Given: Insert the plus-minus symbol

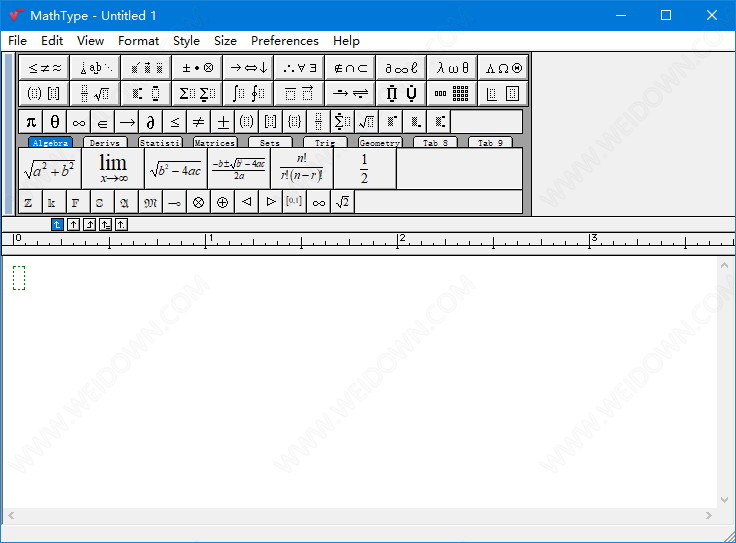Looking at the screenshot, I should point(223,122).
